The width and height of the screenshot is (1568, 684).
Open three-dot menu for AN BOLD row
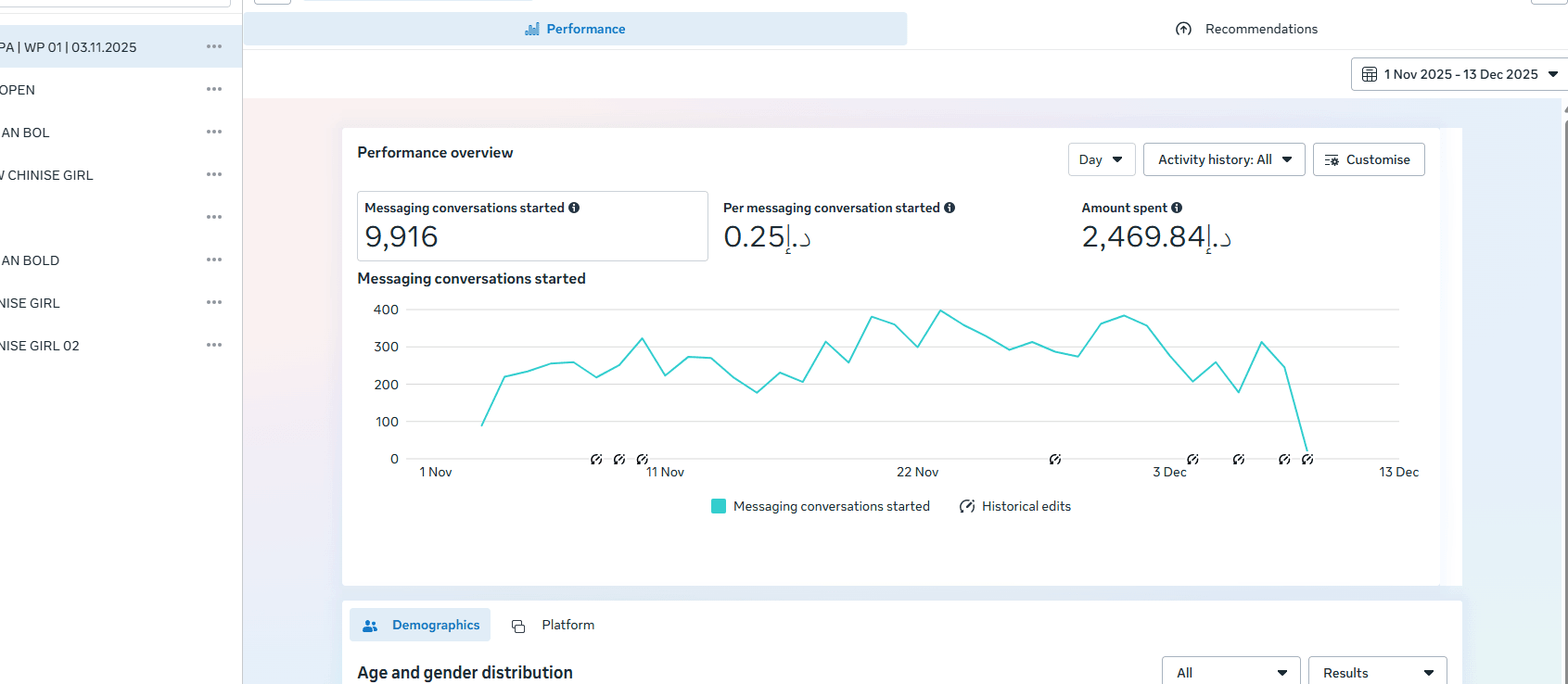[x=214, y=260]
